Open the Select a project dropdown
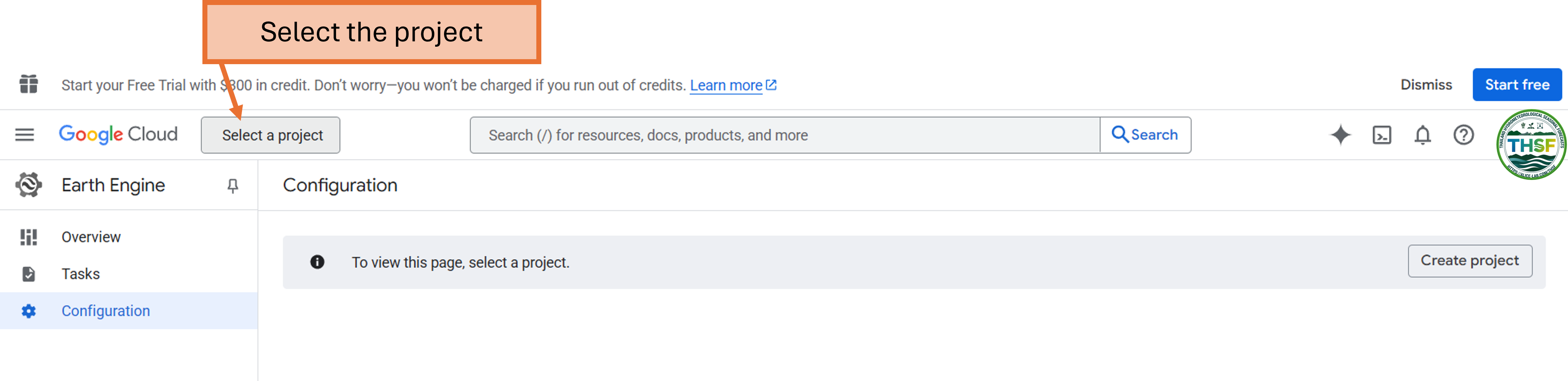This screenshot has height=381, width=1568. (x=271, y=135)
